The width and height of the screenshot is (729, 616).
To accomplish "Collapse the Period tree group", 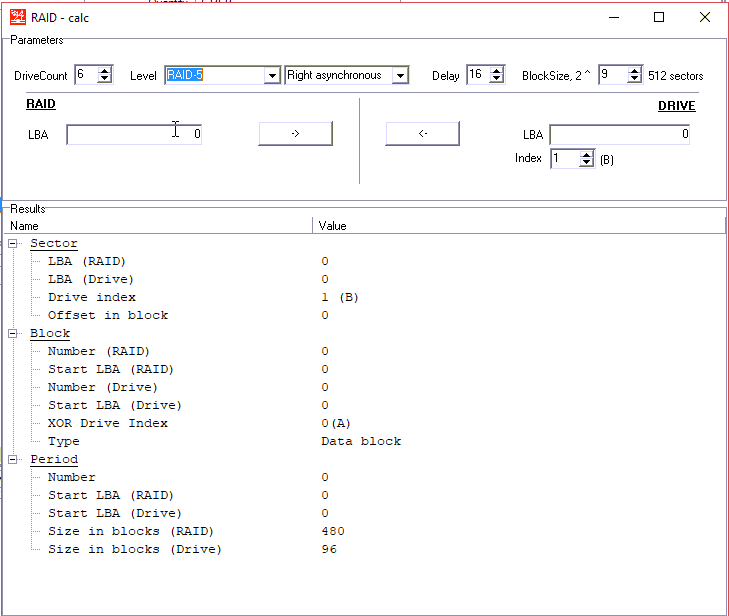I will (x=13, y=459).
